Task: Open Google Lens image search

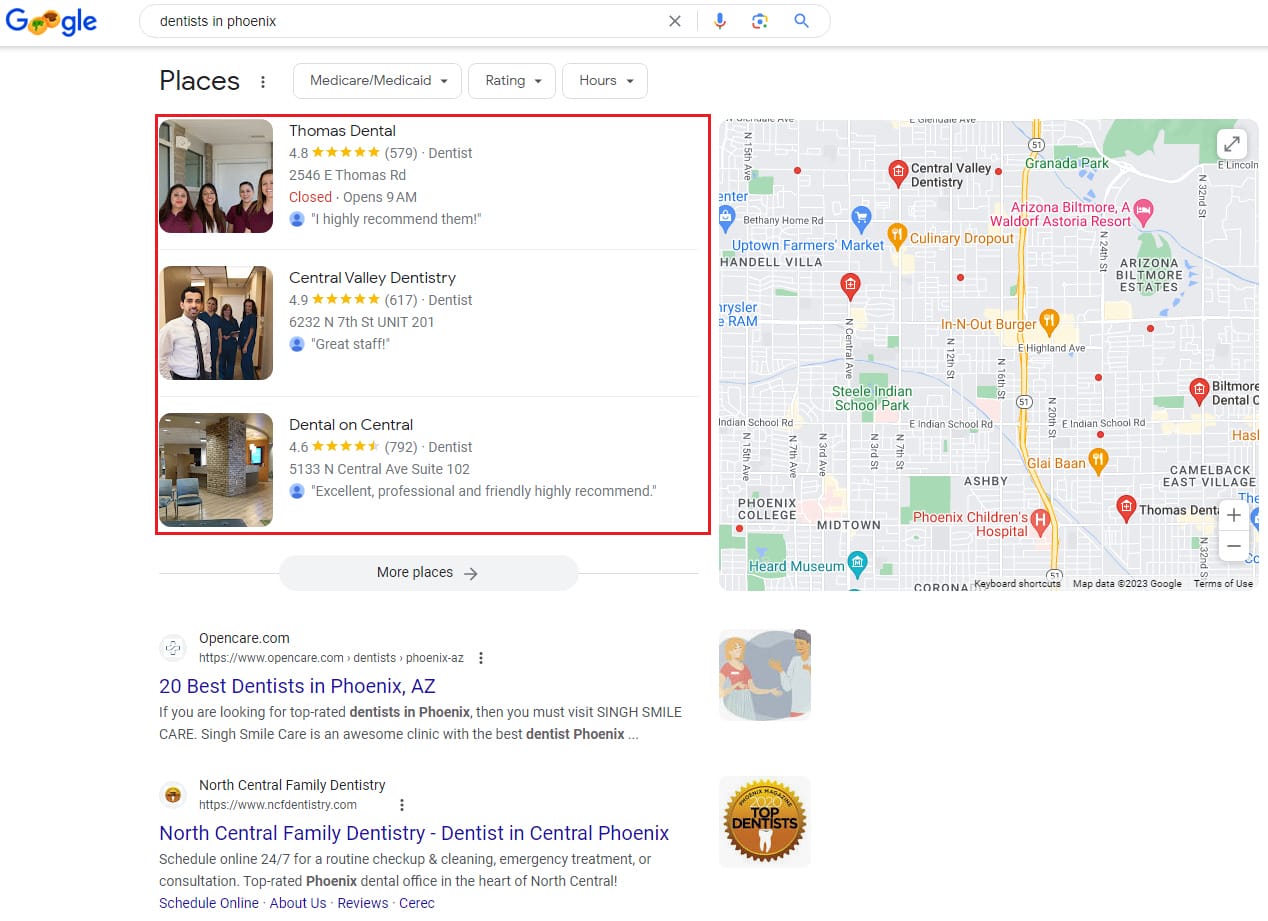Action: click(x=760, y=21)
